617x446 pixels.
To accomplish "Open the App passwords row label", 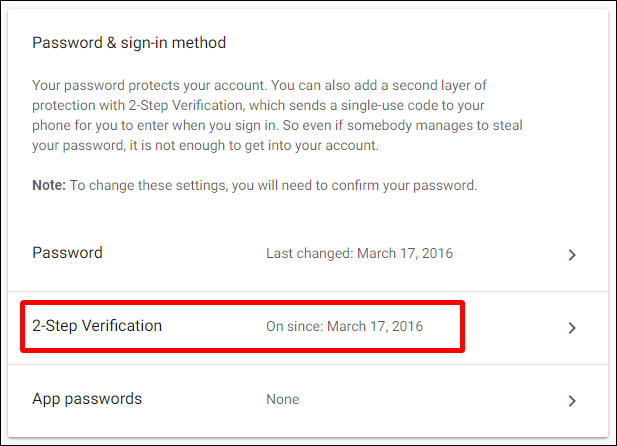I will (87, 399).
